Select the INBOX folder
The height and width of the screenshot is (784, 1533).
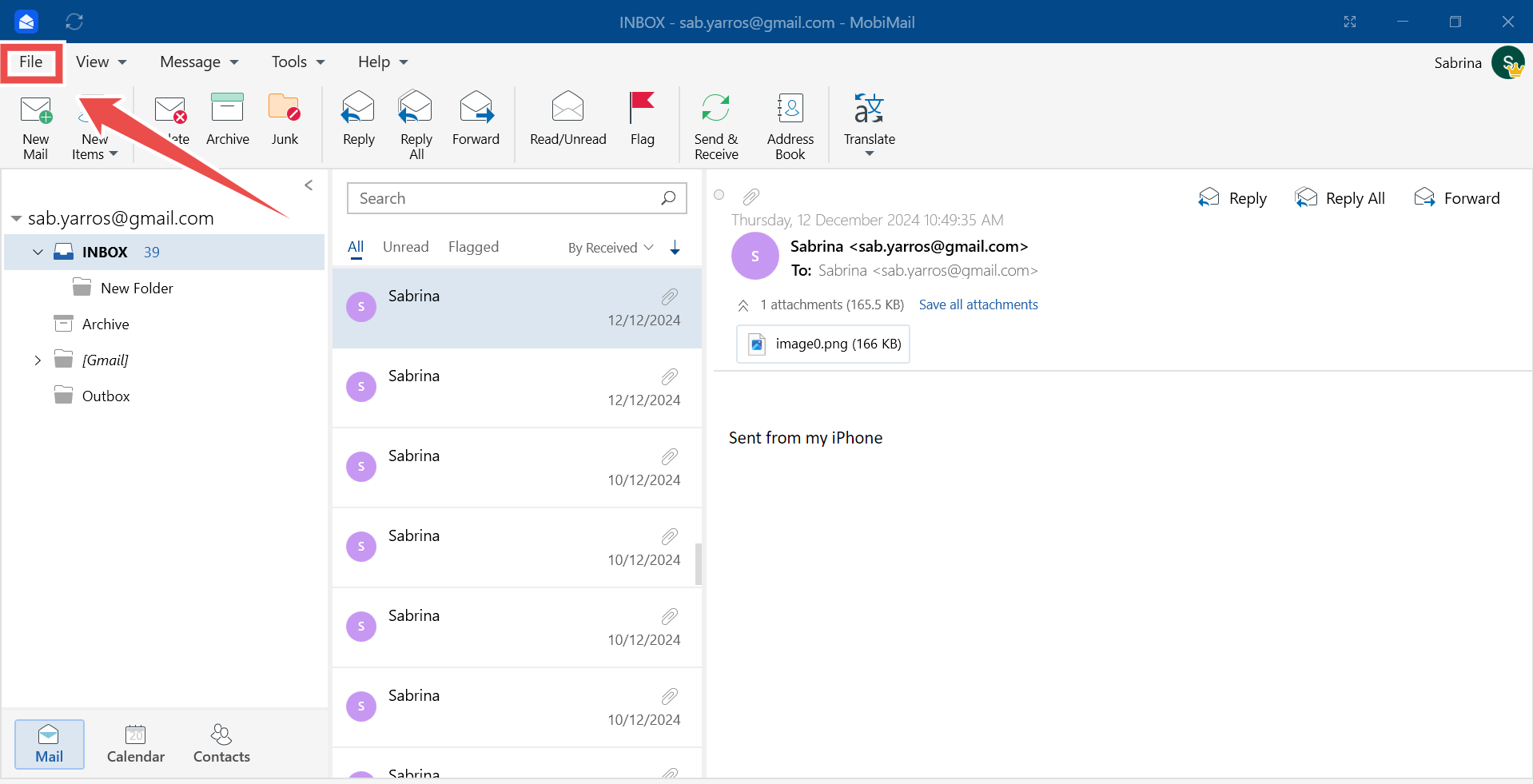pyautogui.click(x=165, y=253)
